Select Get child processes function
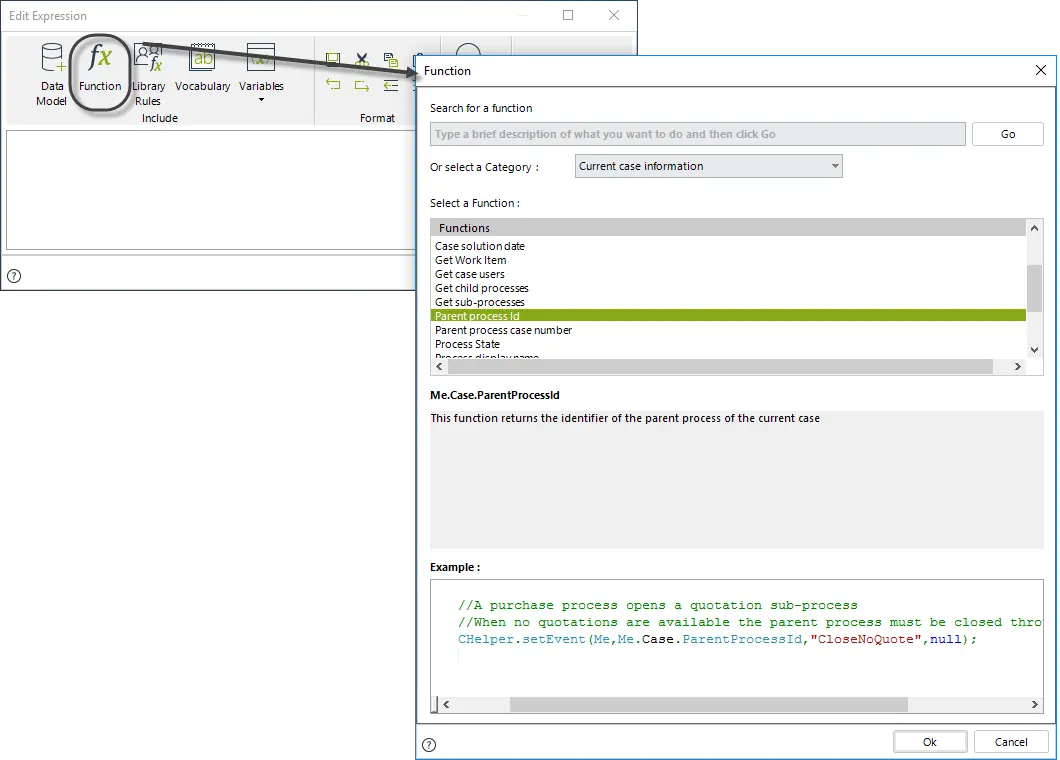 [x=728, y=288]
